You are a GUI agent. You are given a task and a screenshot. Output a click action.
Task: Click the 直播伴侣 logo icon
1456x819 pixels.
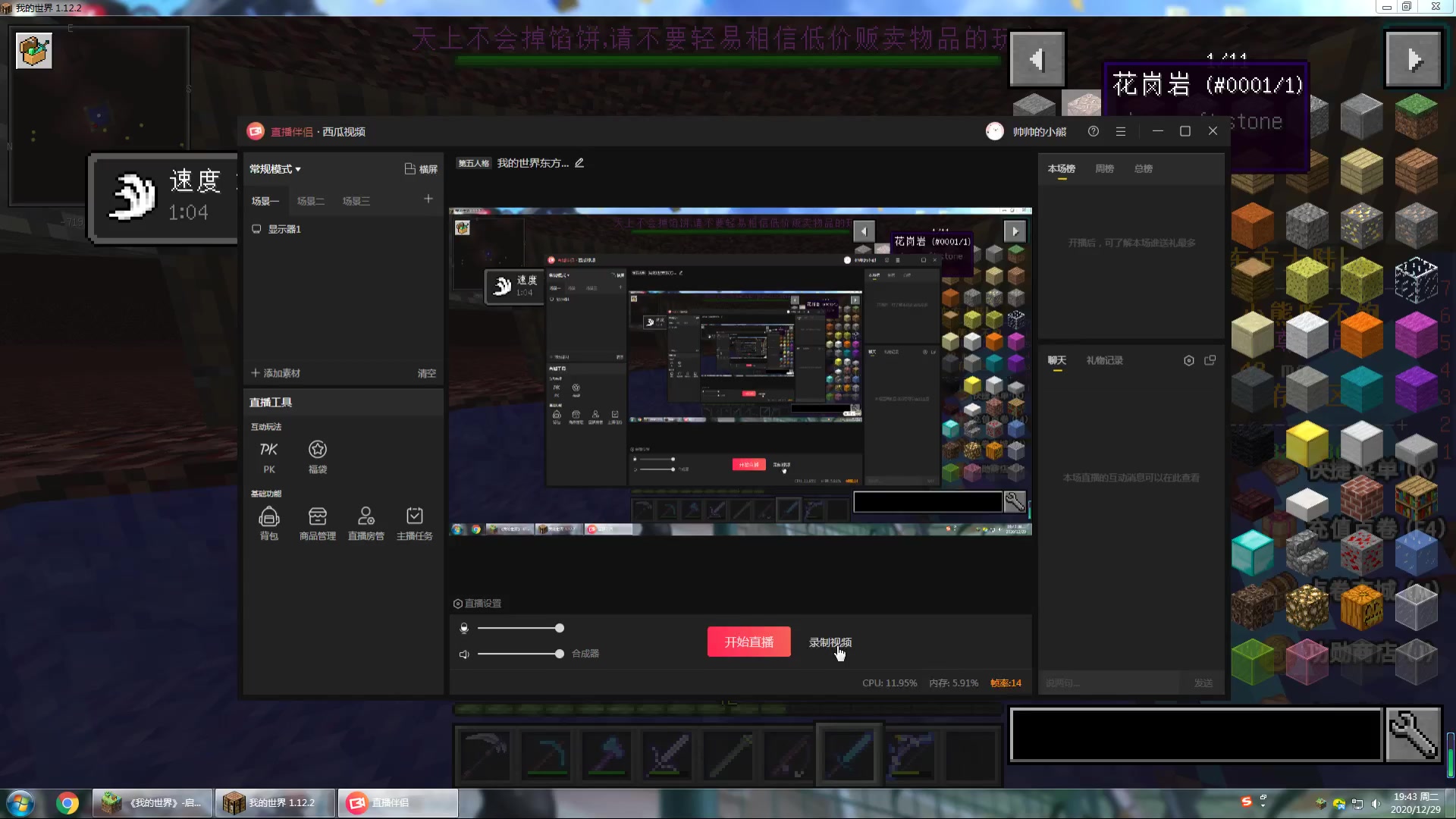256,131
